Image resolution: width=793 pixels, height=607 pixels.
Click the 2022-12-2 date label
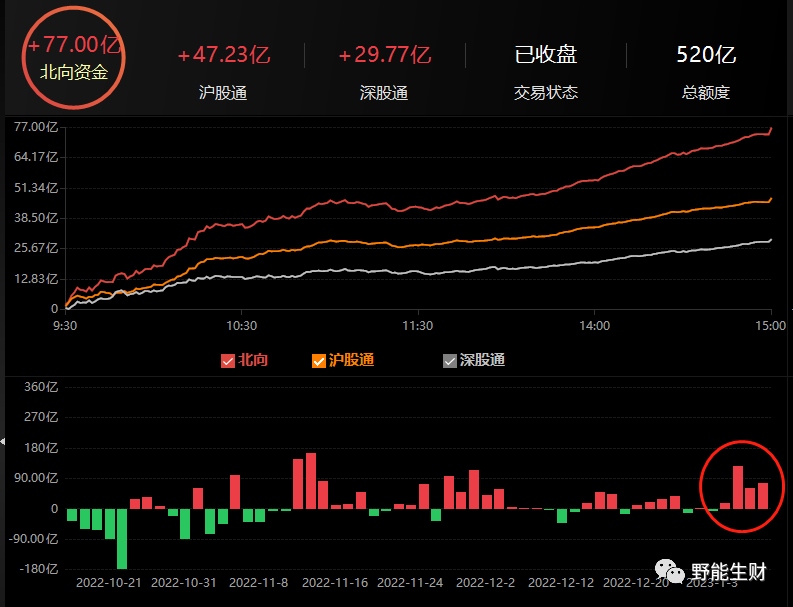(x=486, y=583)
